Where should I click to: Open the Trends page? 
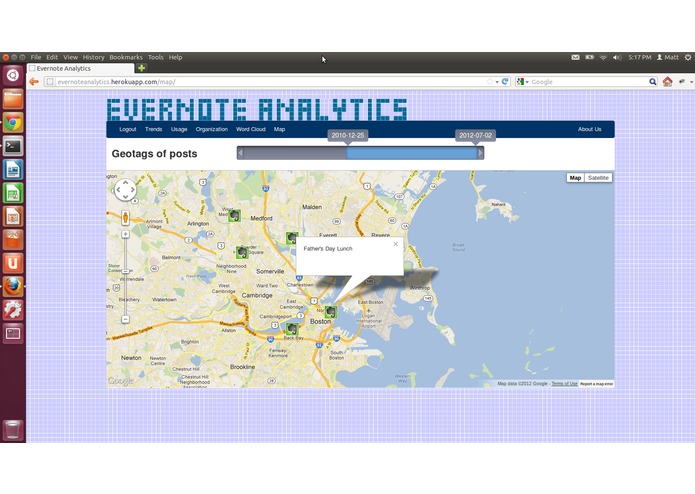(x=153, y=129)
